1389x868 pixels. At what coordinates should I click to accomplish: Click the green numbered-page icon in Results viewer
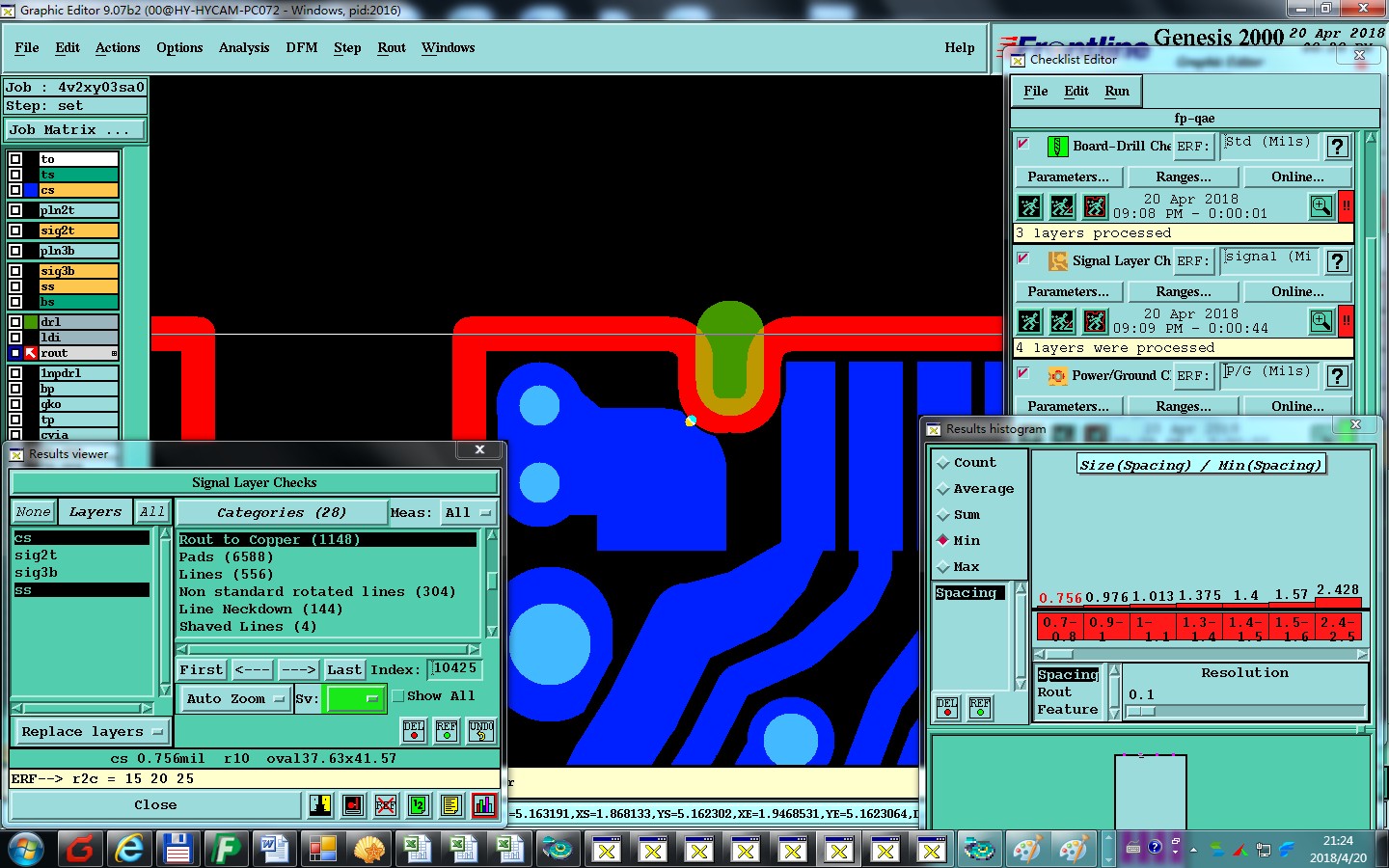click(x=419, y=804)
